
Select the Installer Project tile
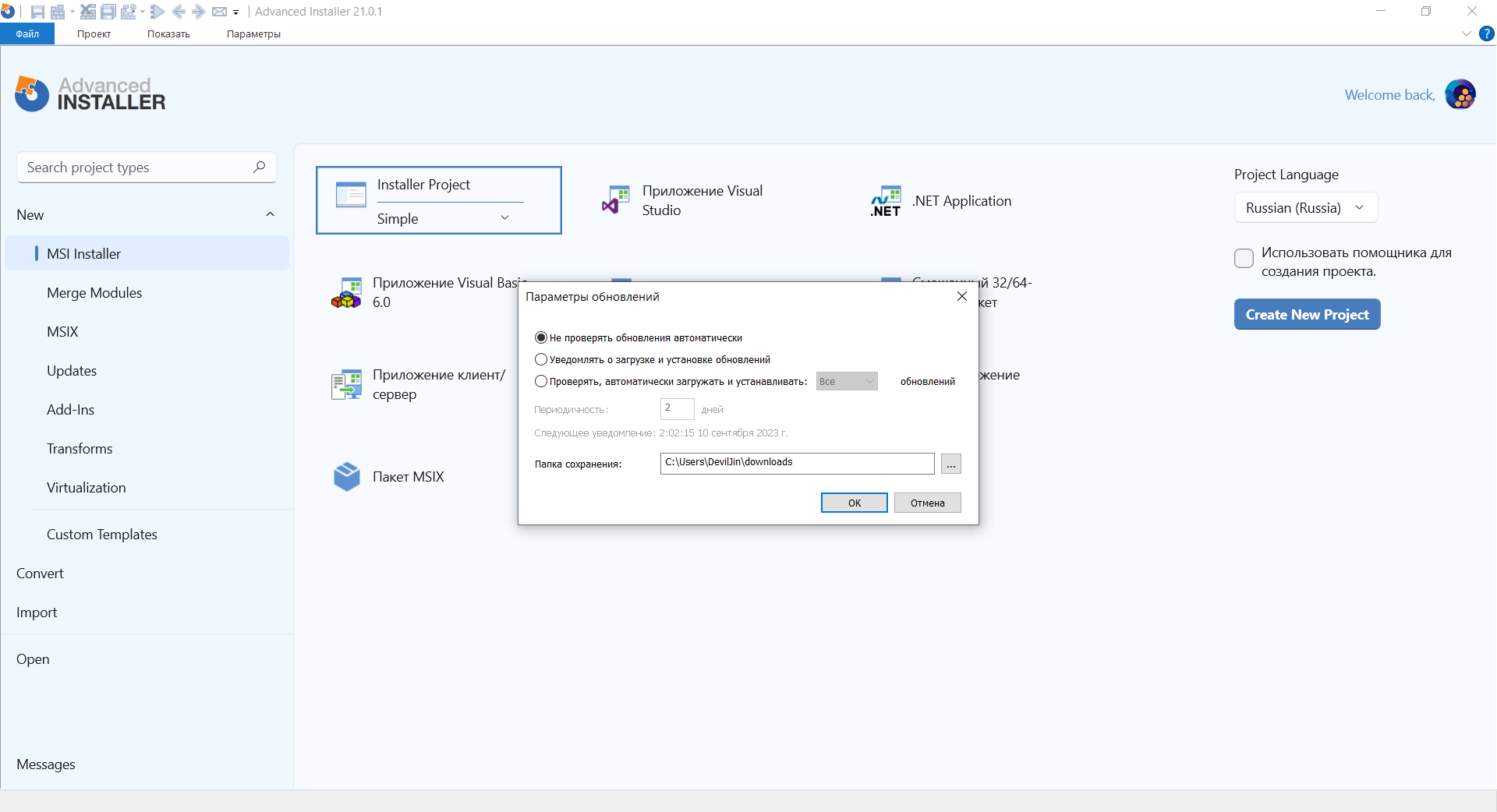438,200
